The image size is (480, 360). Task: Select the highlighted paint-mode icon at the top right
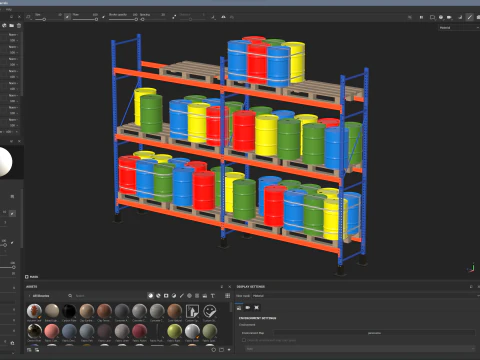click(x=469, y=17)
